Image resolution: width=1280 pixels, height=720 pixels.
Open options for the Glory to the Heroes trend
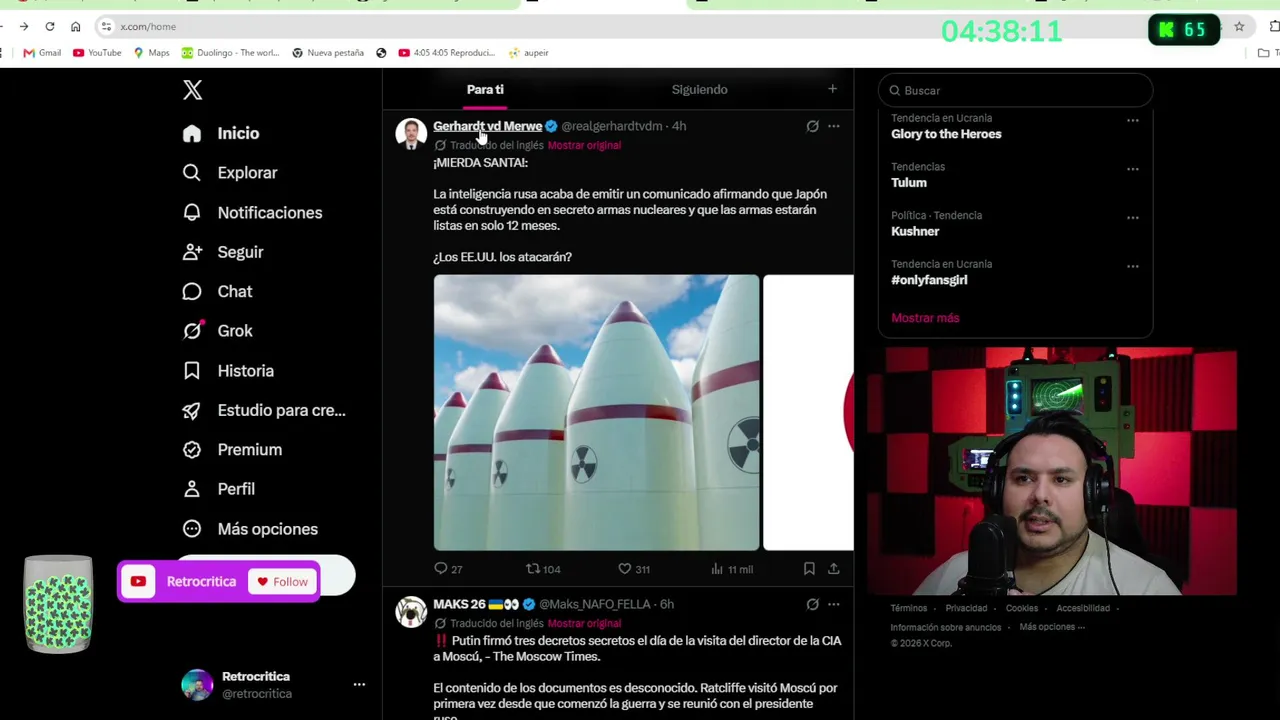click(x=1133, y=121)
